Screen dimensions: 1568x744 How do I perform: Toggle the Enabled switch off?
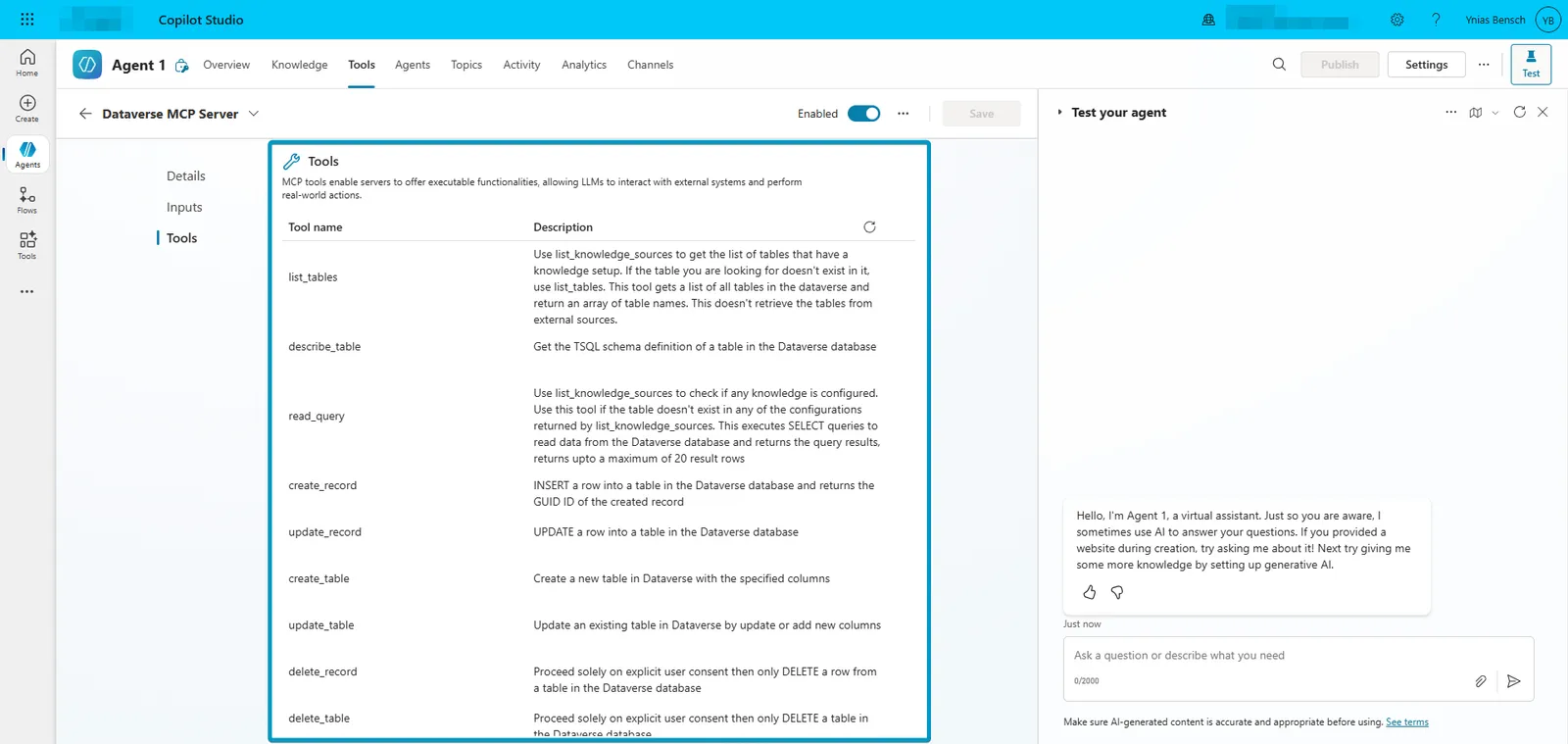point(863,114)
